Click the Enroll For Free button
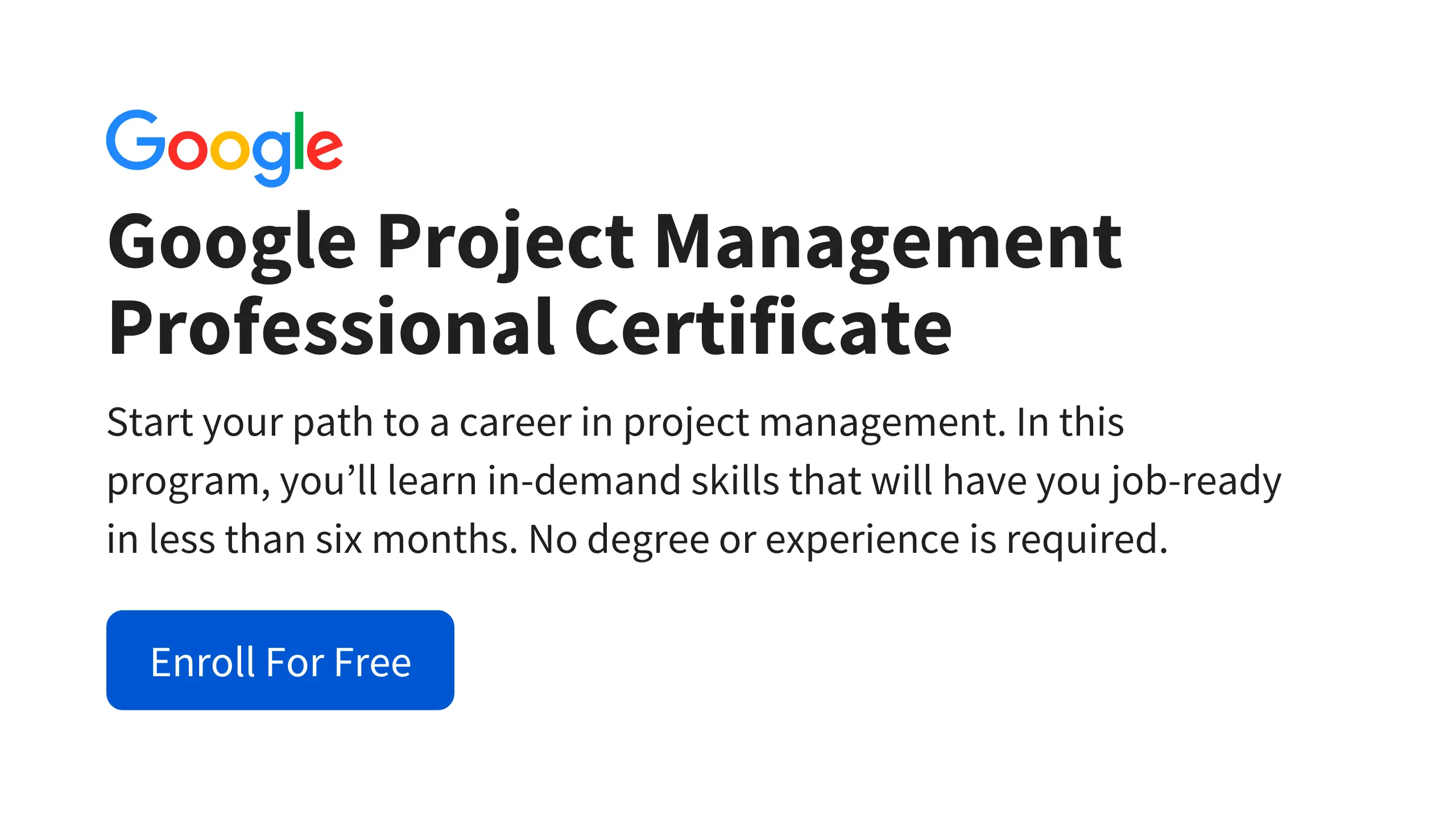Screen dimensions: 1456x819 pos(280,660)
